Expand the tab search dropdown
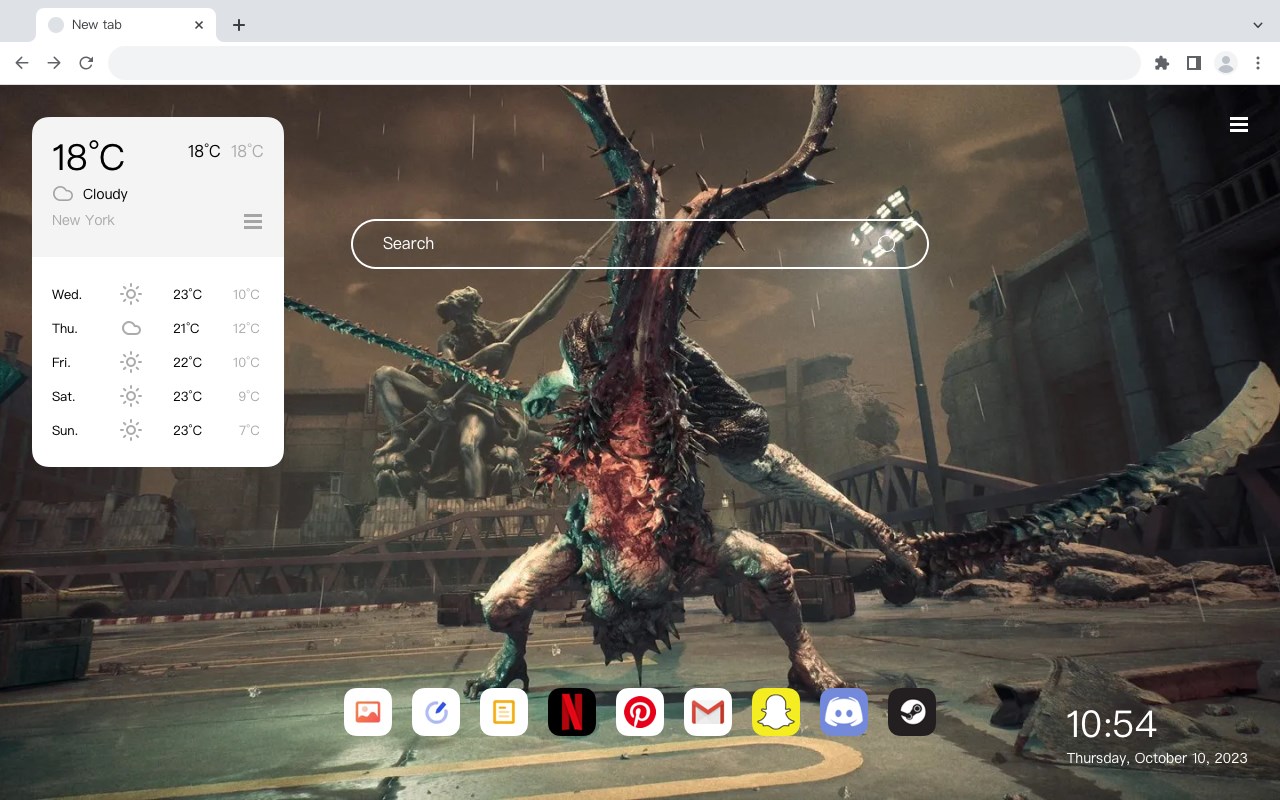1280x800 pixels. 1258,25
